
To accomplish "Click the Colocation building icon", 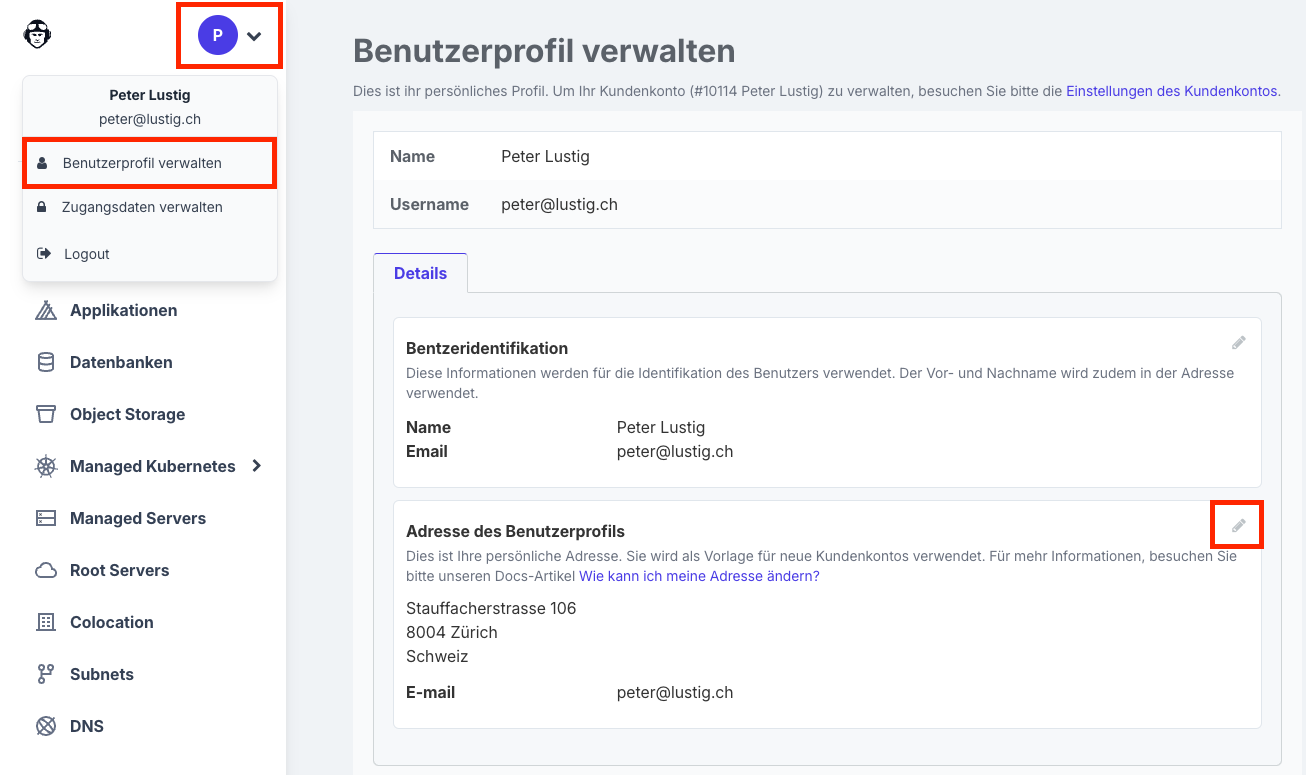I will [x=46, y=623].
